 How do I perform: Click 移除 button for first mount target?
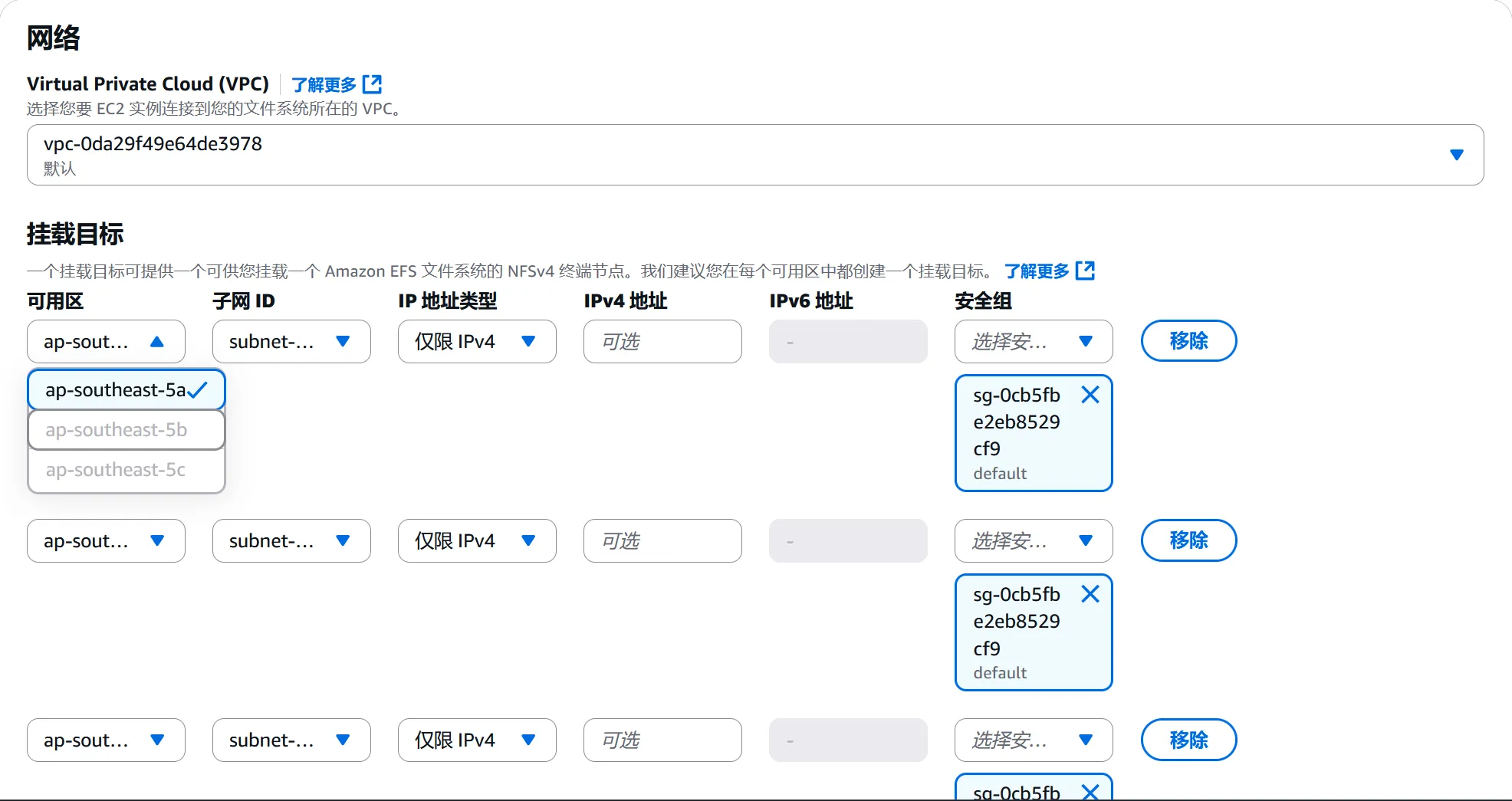point(1188,341)
